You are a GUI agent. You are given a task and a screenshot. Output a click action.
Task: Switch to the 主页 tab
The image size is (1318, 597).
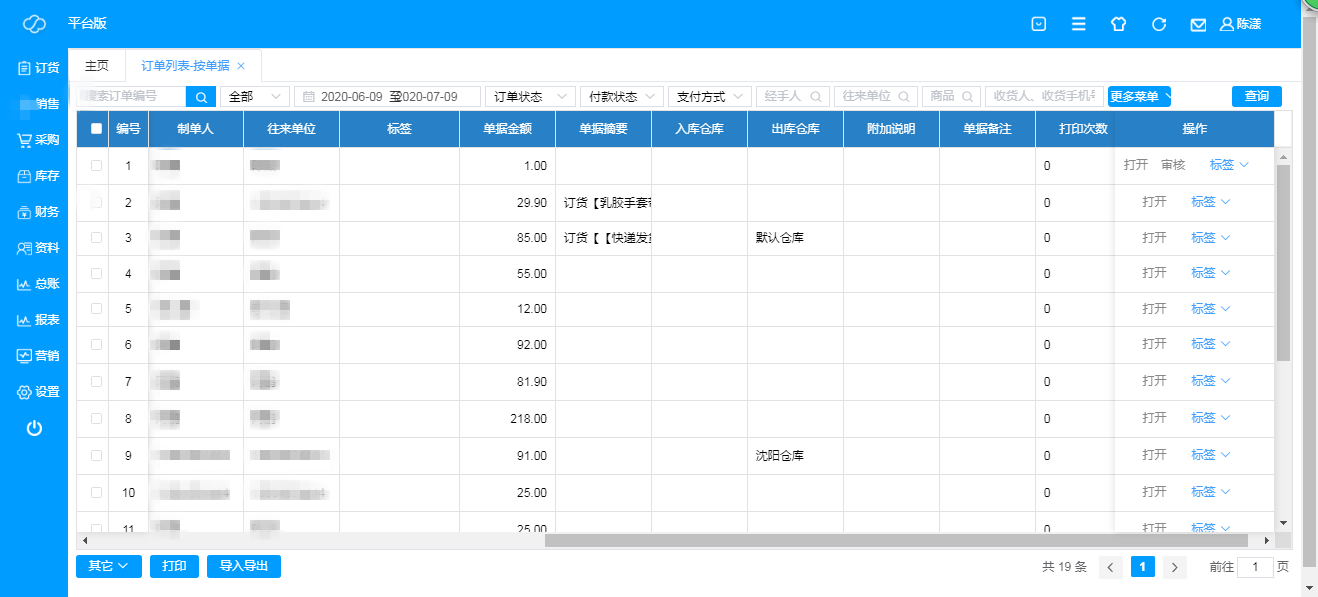(97, 66)
